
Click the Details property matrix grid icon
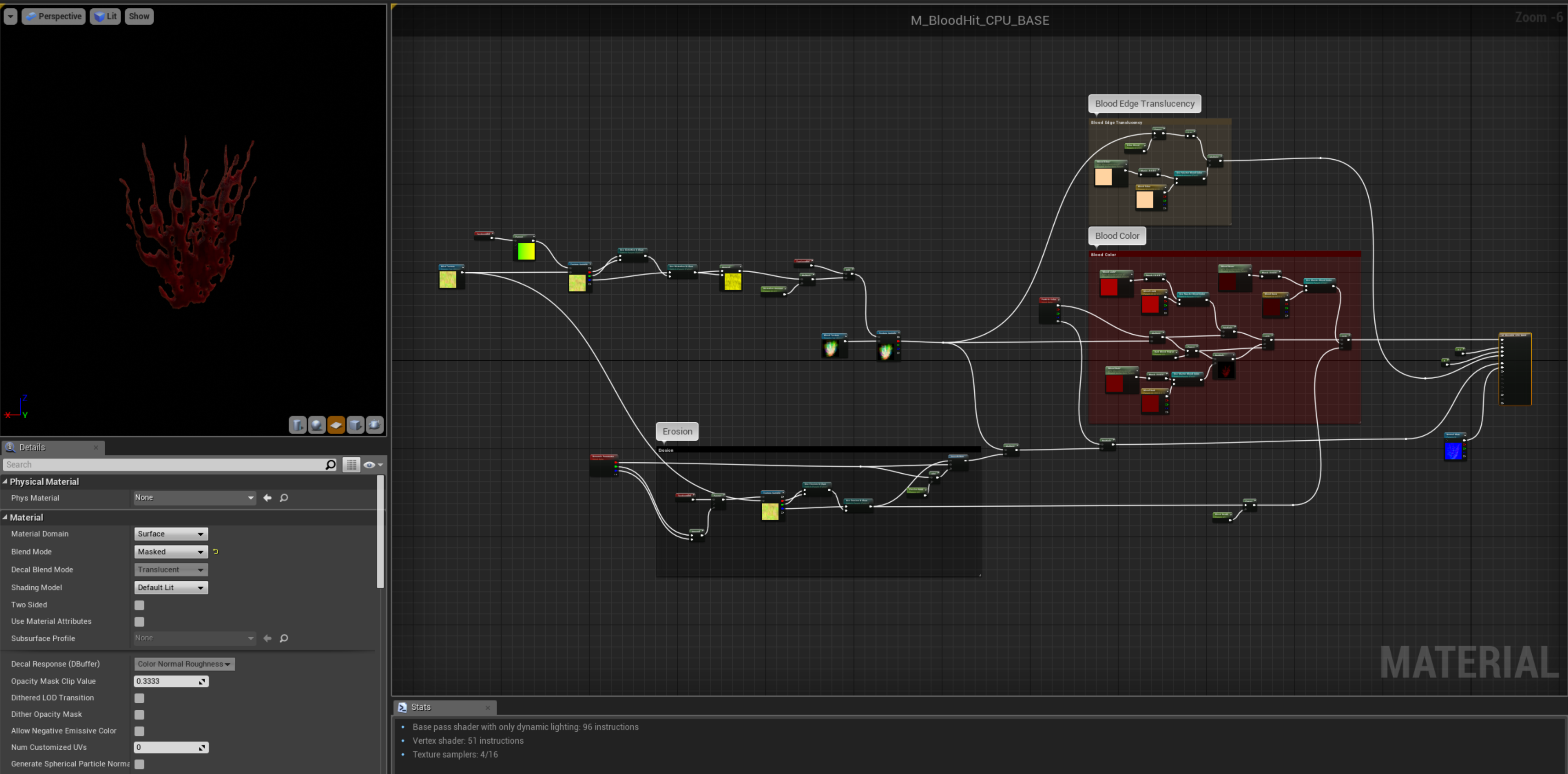[x=351, y=465]
